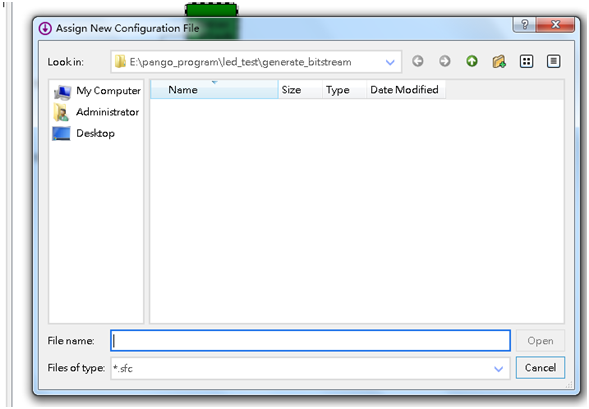Expand the Look in path dropdown
The width and height of the screenshot is (589, 409).
click(x=390, y=62)
